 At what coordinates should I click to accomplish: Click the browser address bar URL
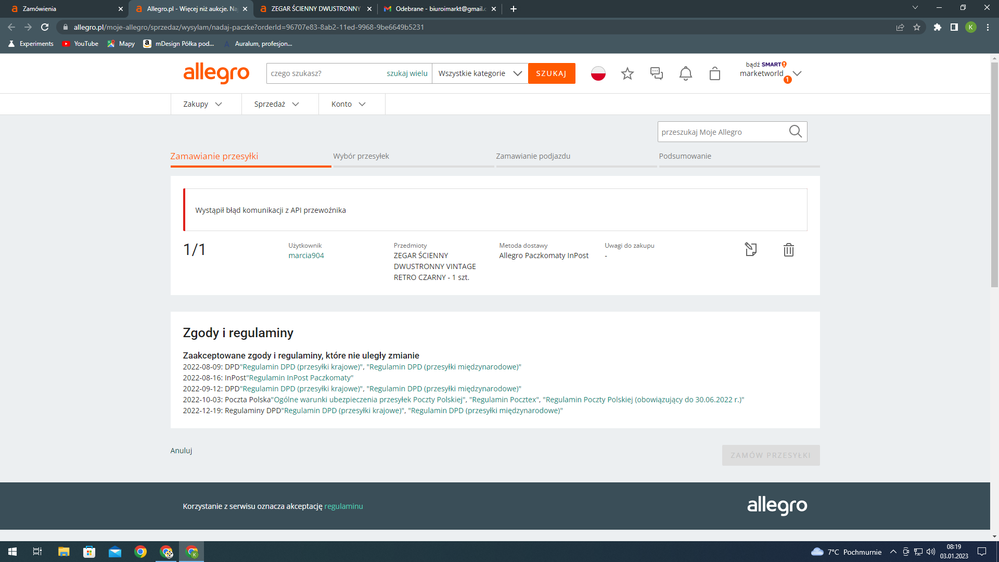(248, 27)
